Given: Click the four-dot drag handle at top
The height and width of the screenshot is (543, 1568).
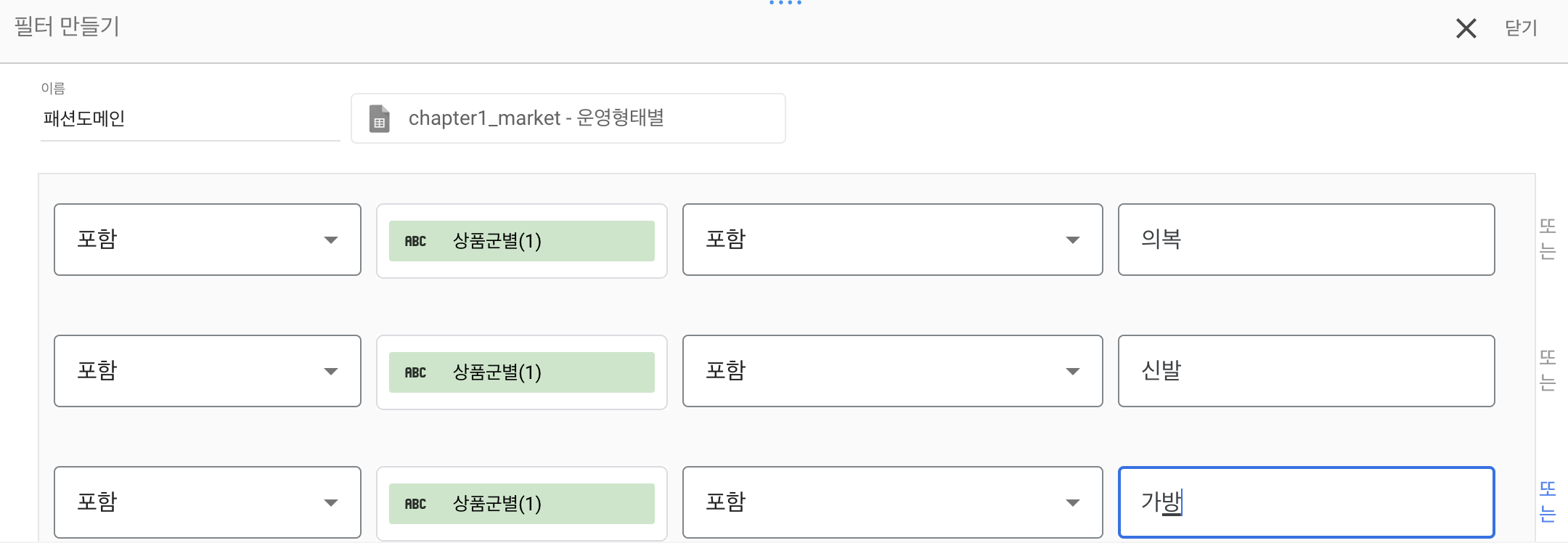Looking at the screenshot, I should tap(785, 3).
